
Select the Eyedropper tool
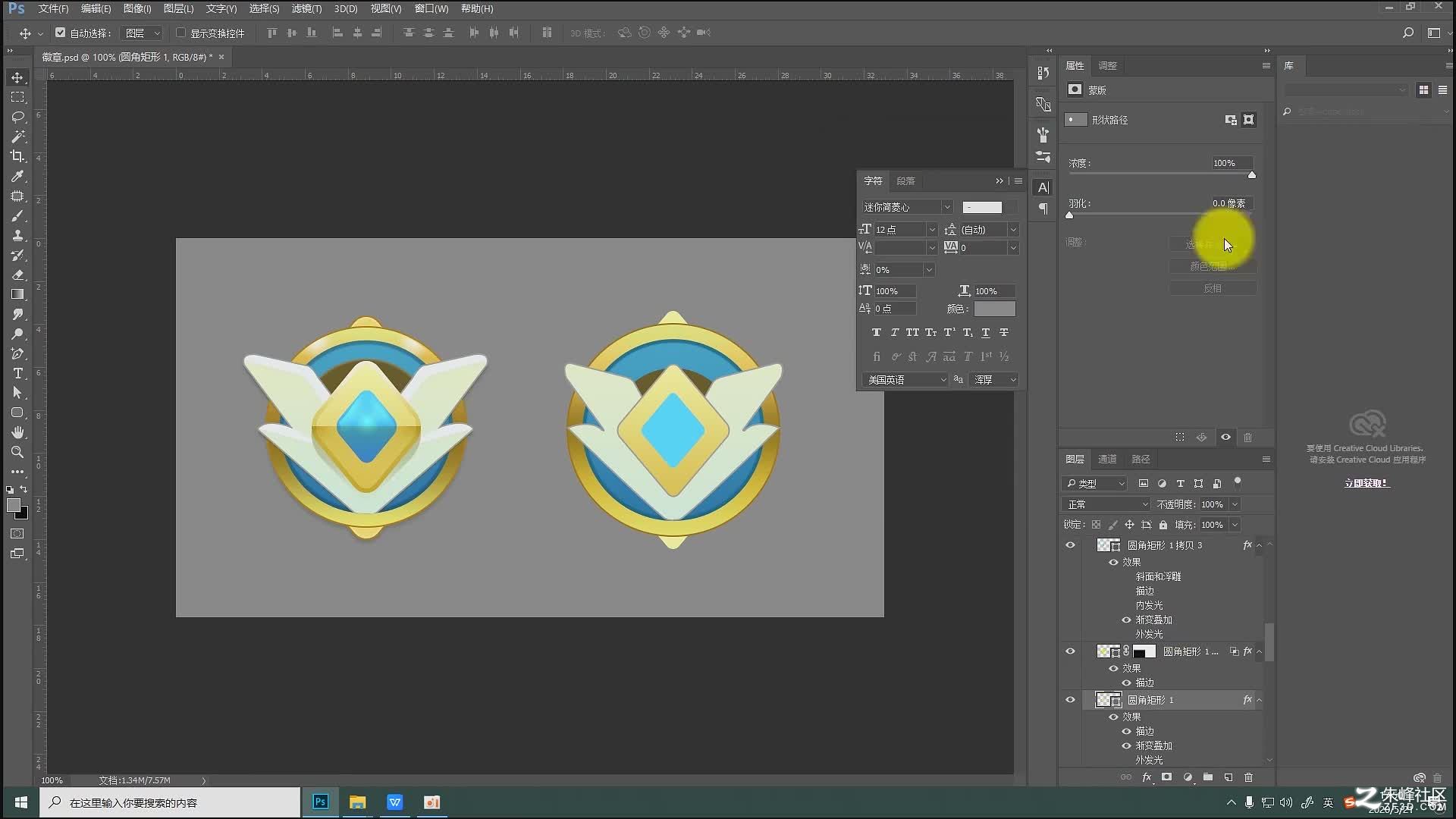17,177
